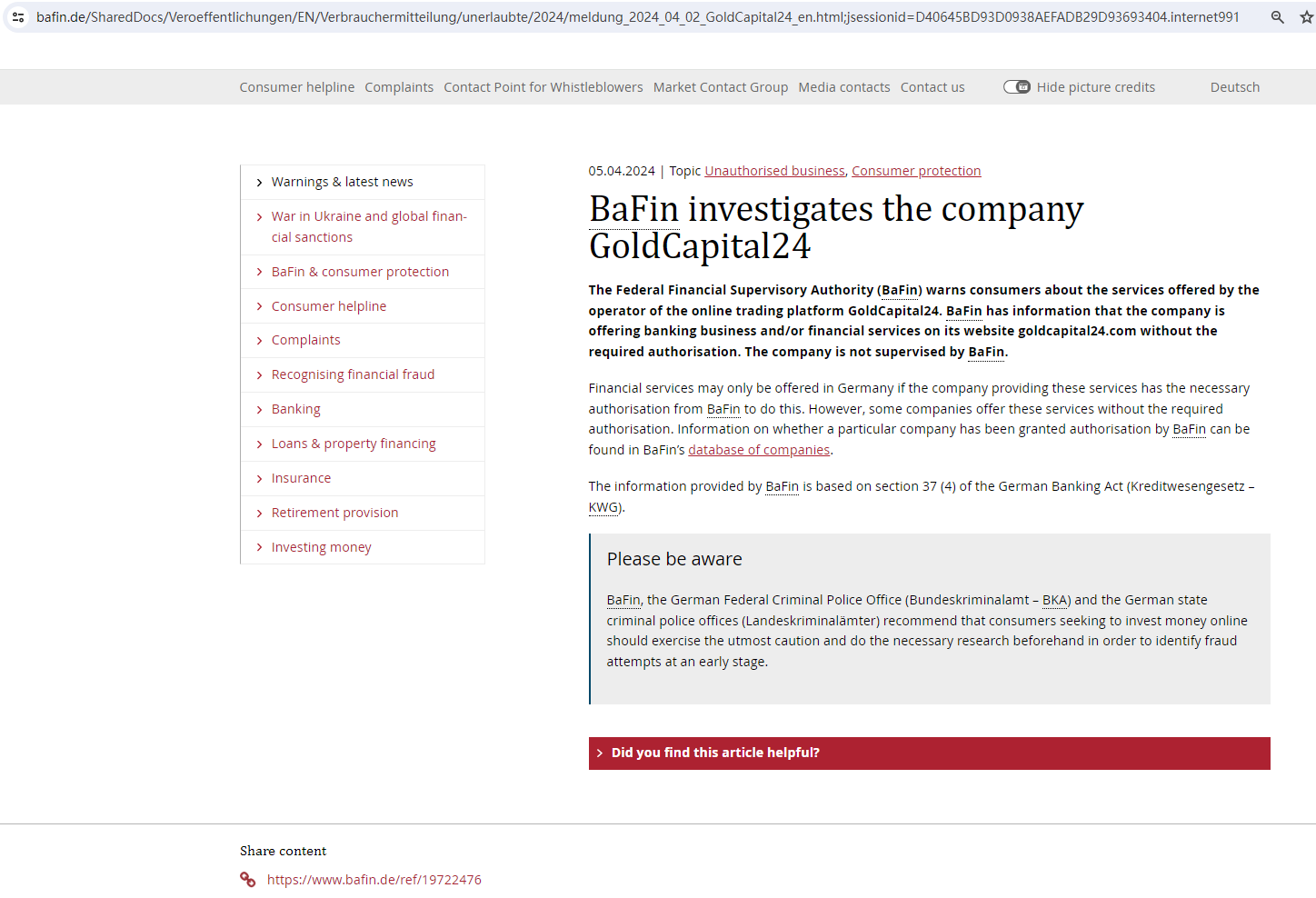Open Contact Point for Whistleblowers

pos(543,87)
